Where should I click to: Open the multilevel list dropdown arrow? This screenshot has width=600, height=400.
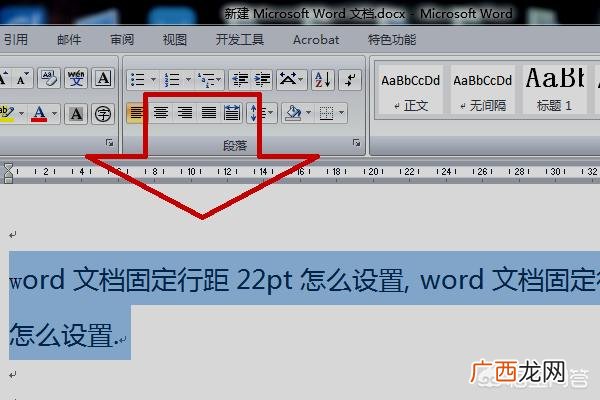tap(219, 80)
